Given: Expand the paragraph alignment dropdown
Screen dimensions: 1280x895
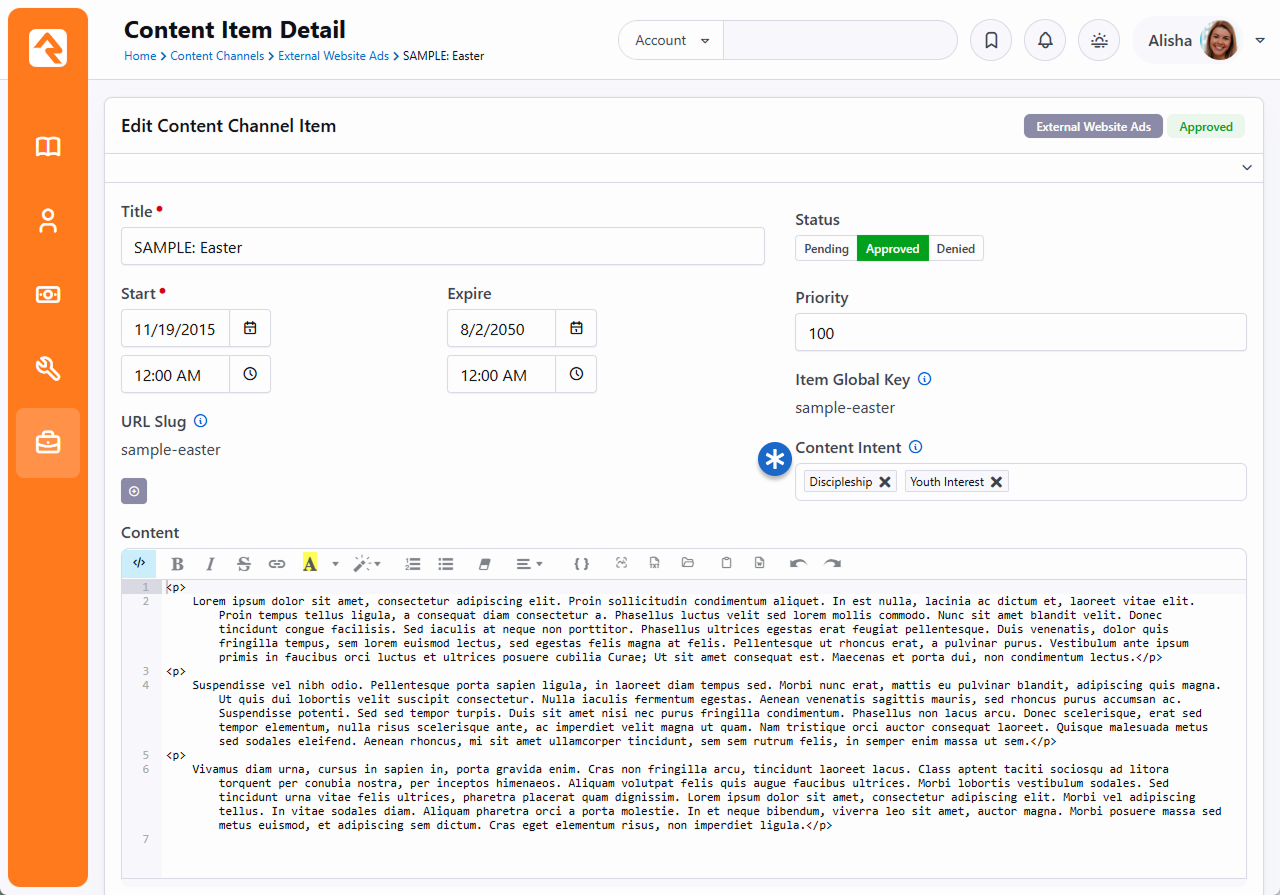Looking at the screenshot, I should pyautogui.click(x=529, y=564).
